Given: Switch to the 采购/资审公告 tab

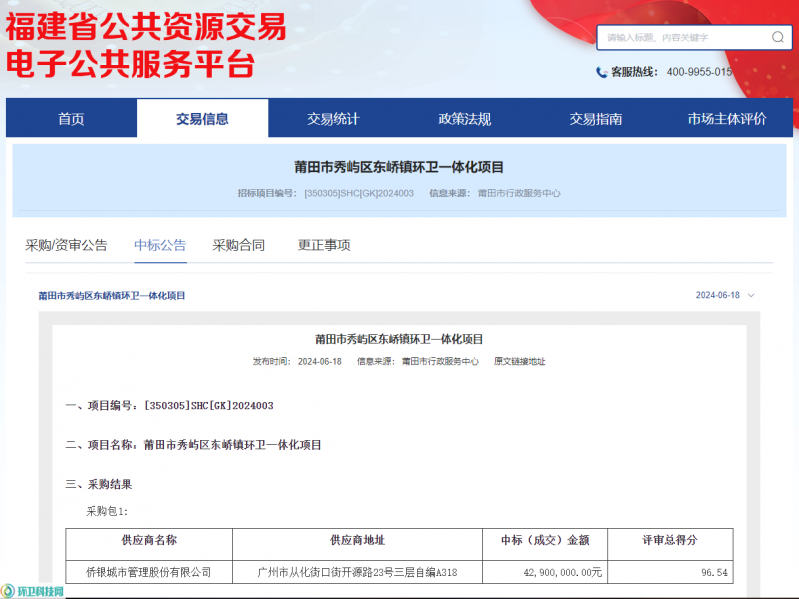Looking at the screenshot, I should pyautogui.click(x=66, y=245).
